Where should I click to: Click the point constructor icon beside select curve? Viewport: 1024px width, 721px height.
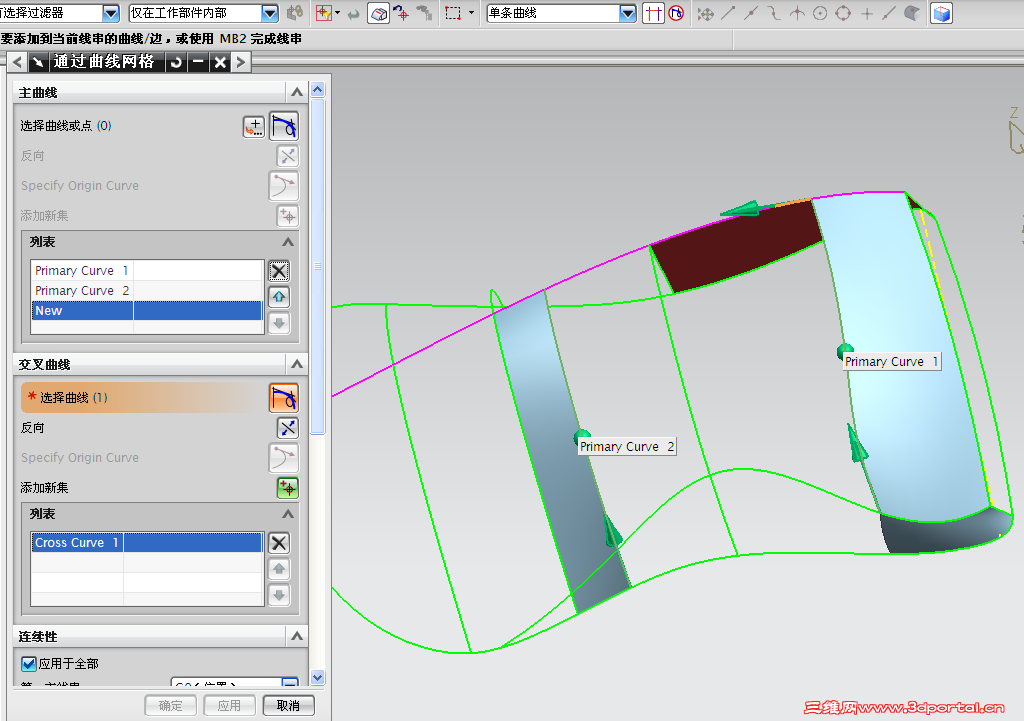[253, 126]
